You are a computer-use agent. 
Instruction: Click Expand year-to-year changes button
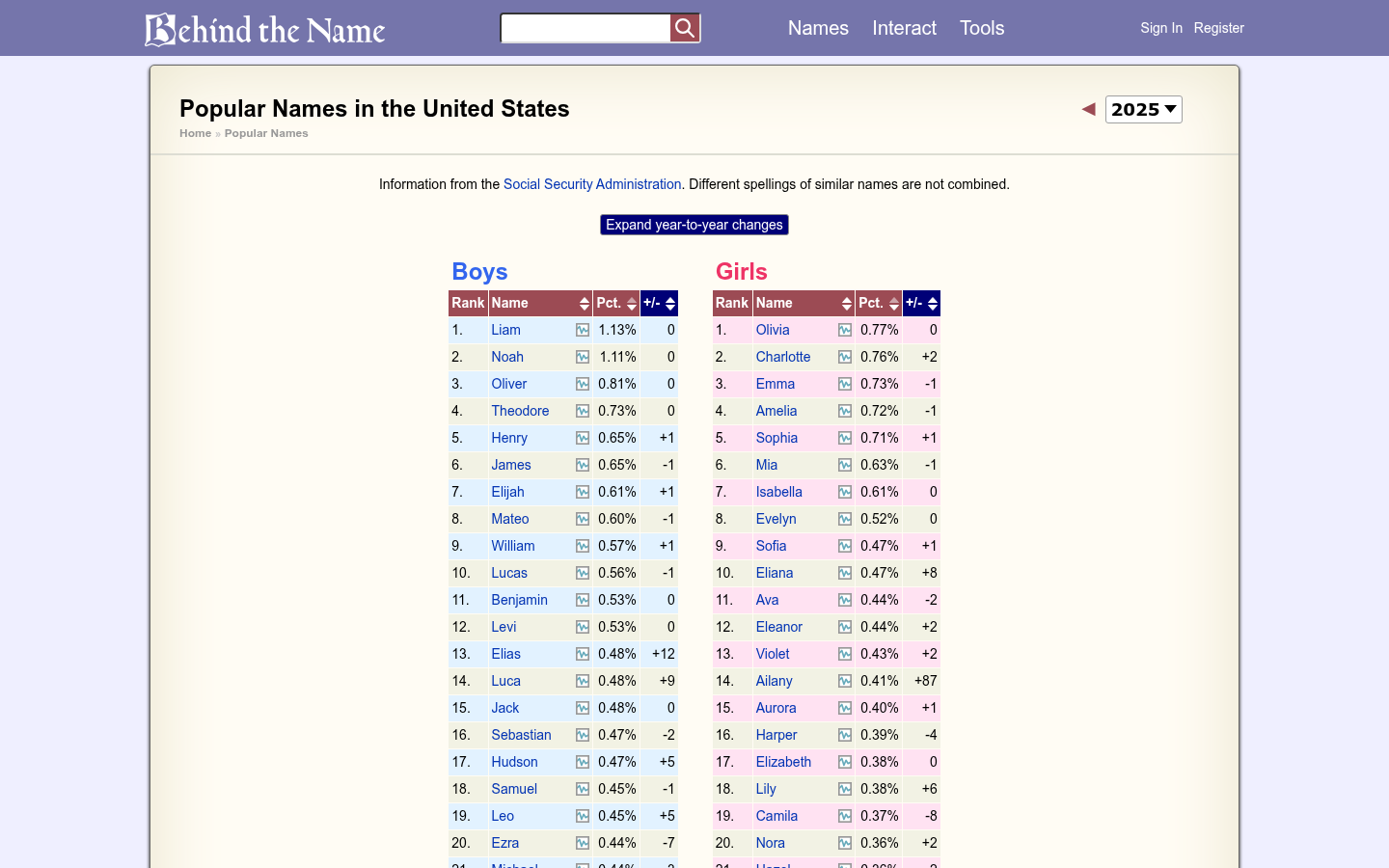tap(694, 225)
